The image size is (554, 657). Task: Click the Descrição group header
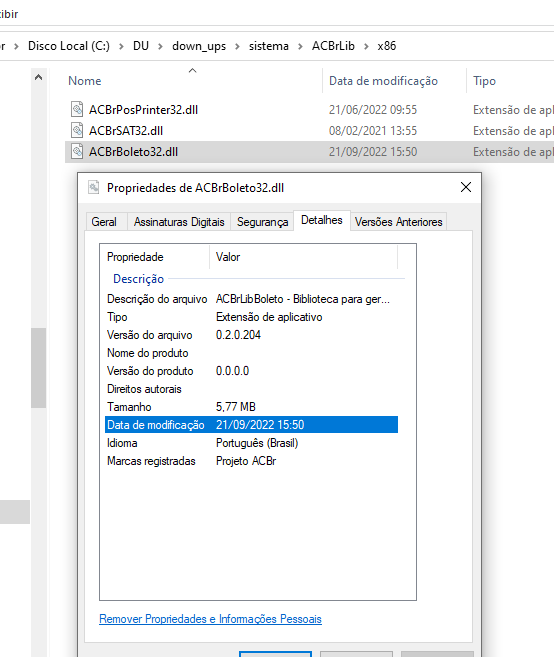[138, 279]
